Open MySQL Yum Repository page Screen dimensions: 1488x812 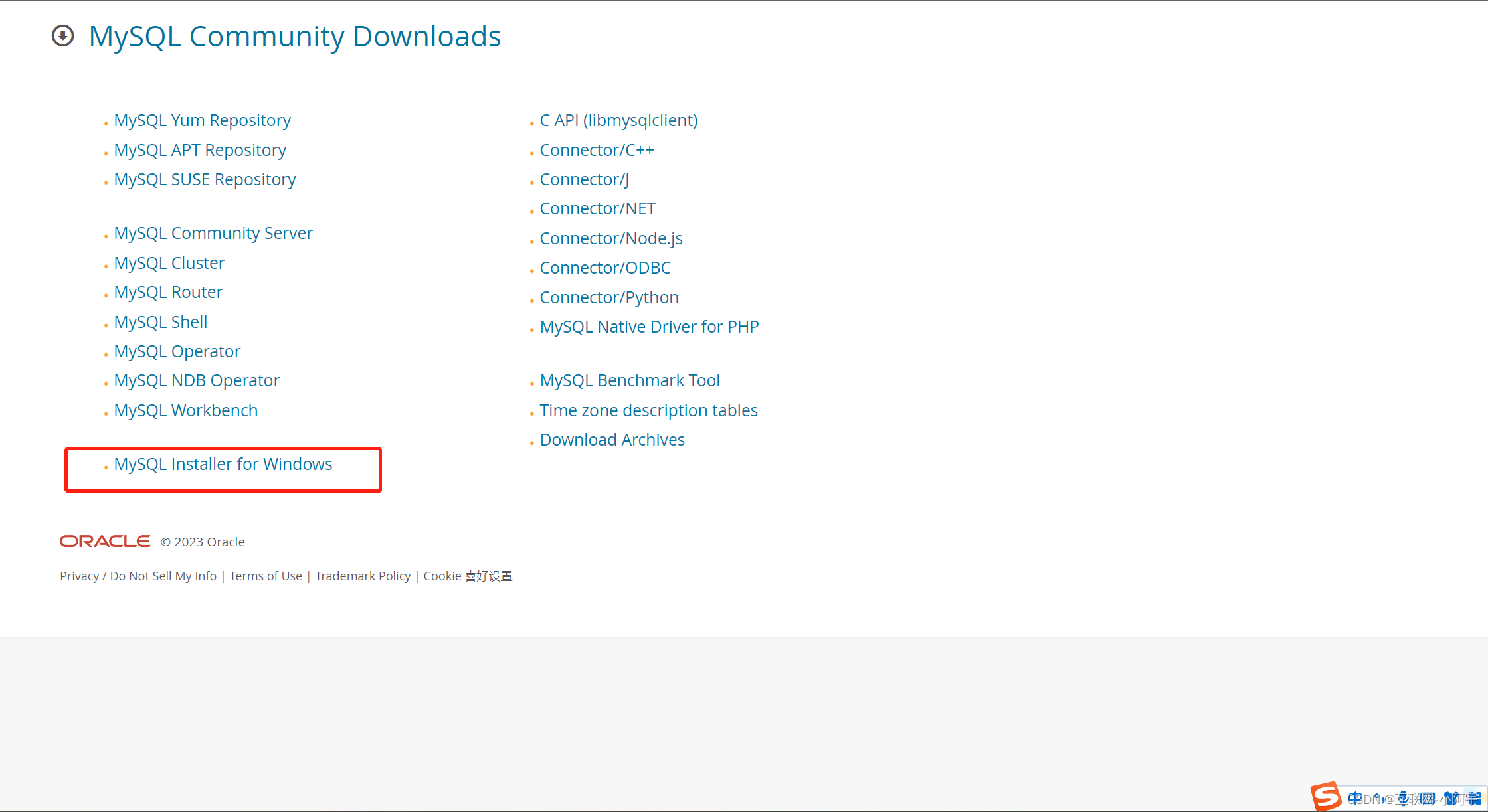coord(202,119)
